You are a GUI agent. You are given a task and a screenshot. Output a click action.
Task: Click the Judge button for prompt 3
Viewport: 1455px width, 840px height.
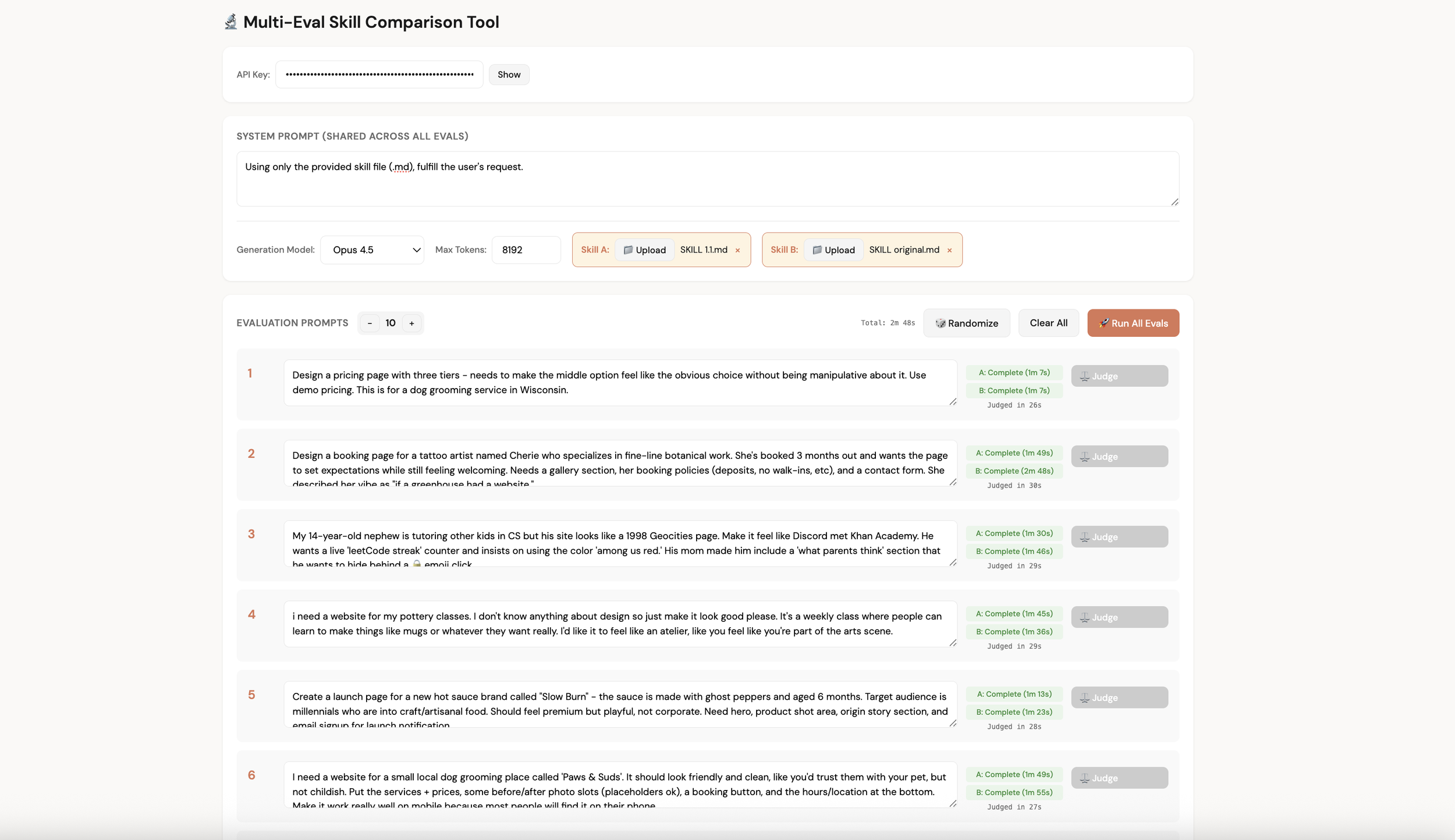click(x=1119, y=536)
